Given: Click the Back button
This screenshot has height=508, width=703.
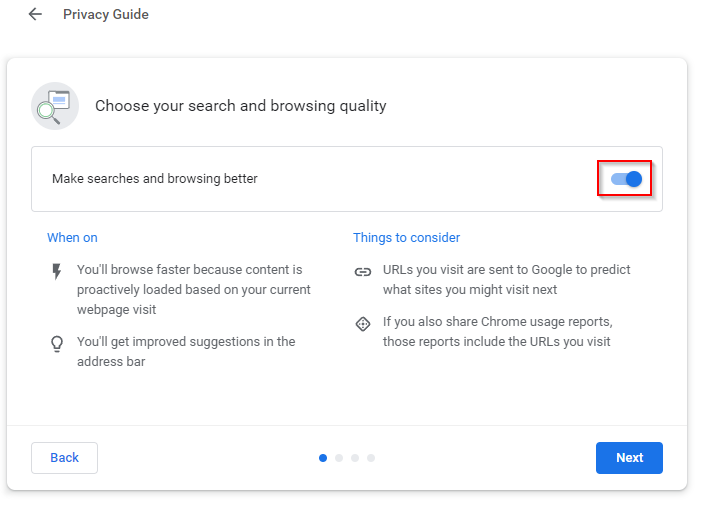Looking at the screenshot, I should pyautogui.click(x=65, y=458).
